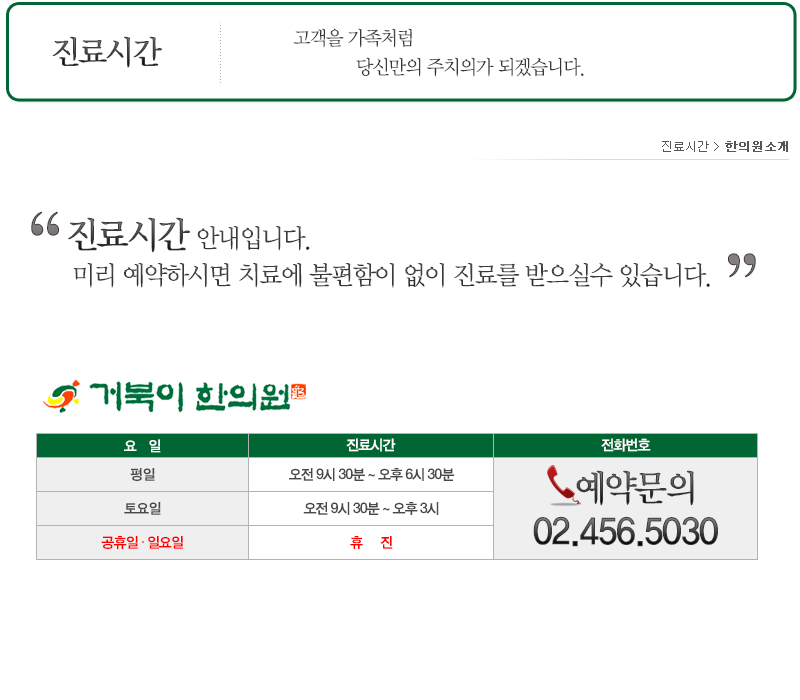This screenshot has width=800, height=700.
Task: Click the 진료시간 안내입니다. heading
Action: coord(189,235)
